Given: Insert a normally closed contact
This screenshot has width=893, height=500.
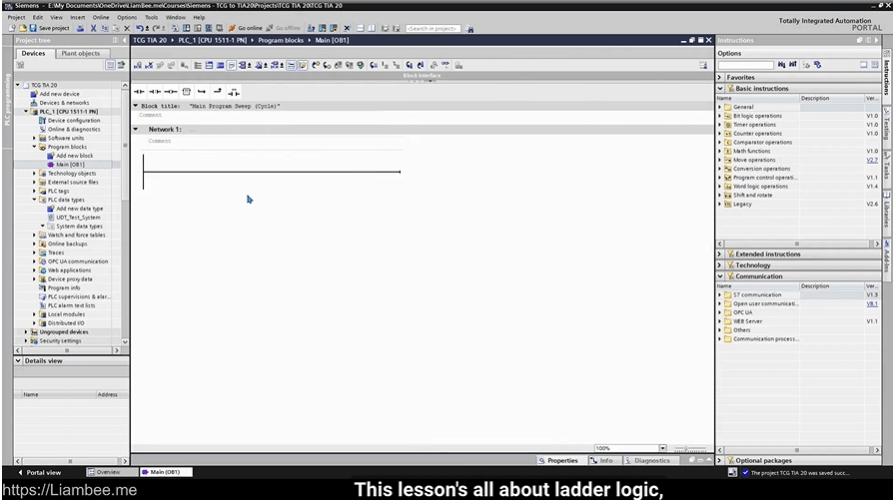Looking at the screenshot, I should (x=155, y=91).
